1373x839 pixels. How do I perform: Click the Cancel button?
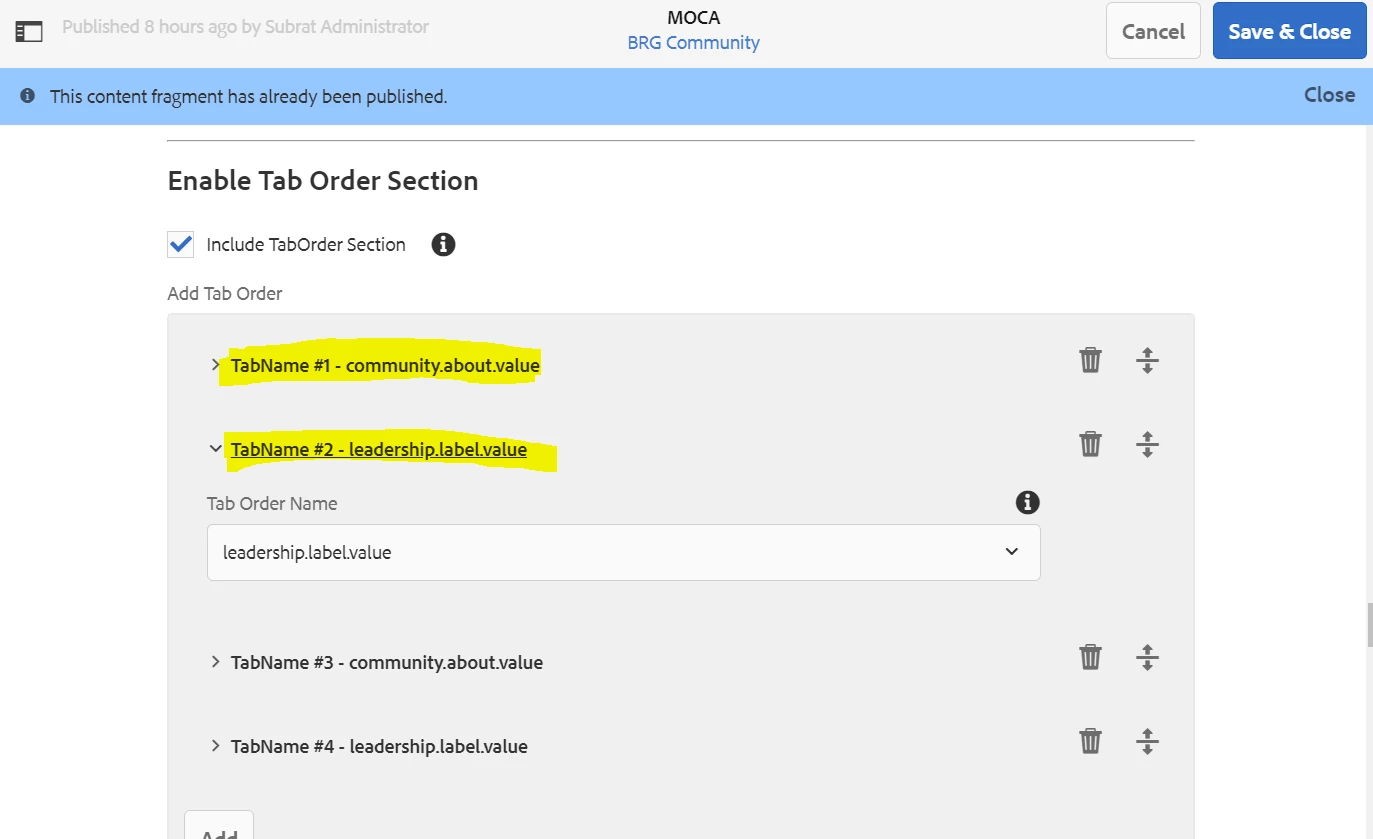tap(1153, 31)
